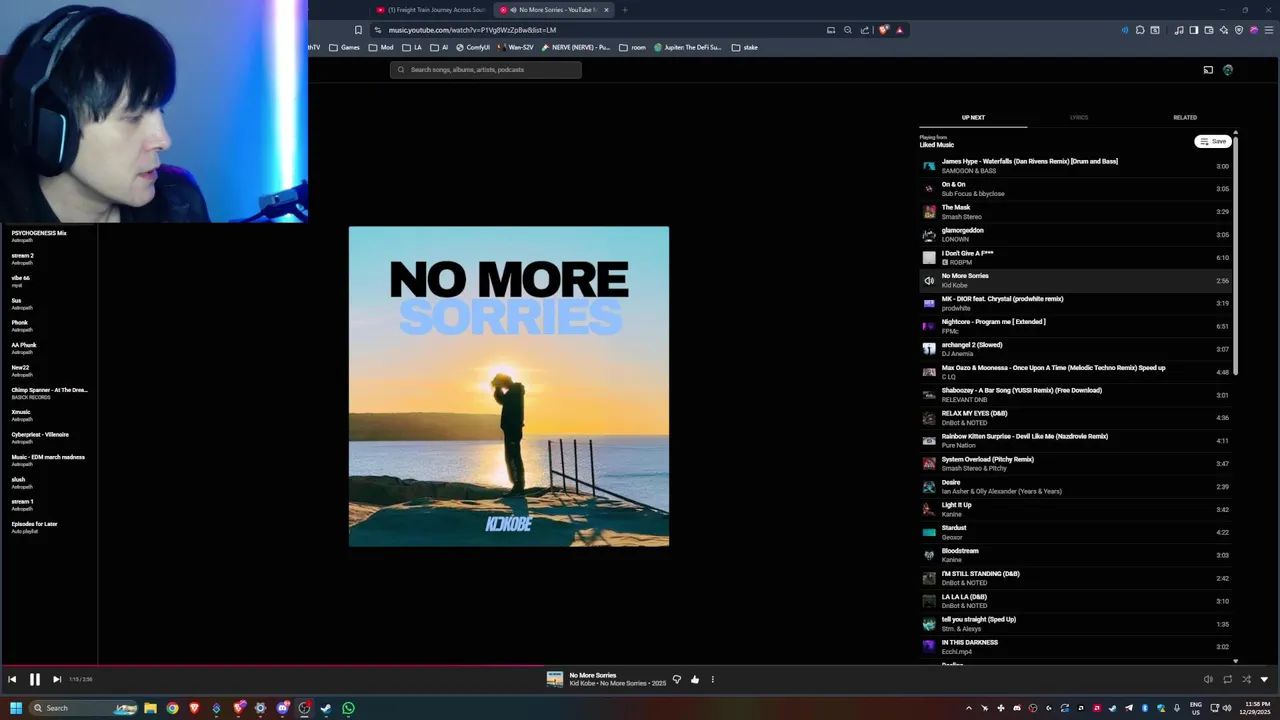
Task: Play RELAX MY EYES (D&B)
Action: pos(1075,417)
